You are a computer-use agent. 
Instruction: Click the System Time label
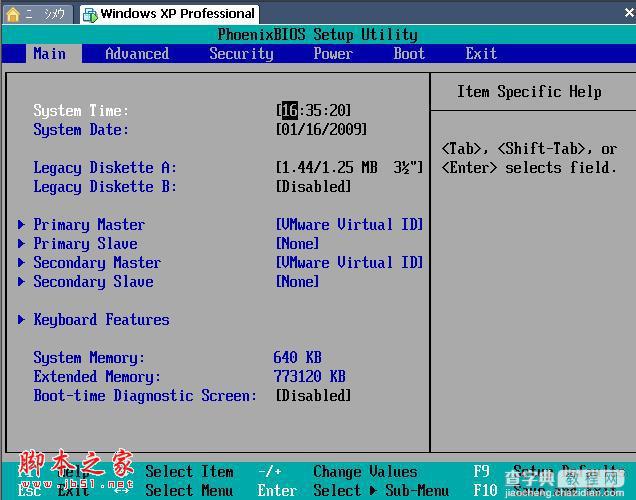coord(81,111)
